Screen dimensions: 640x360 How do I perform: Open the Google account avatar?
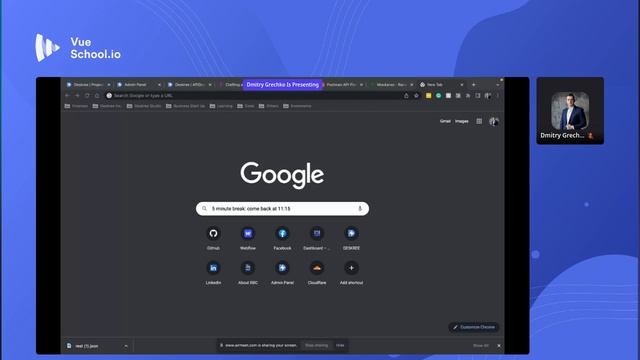click(493, 121)
